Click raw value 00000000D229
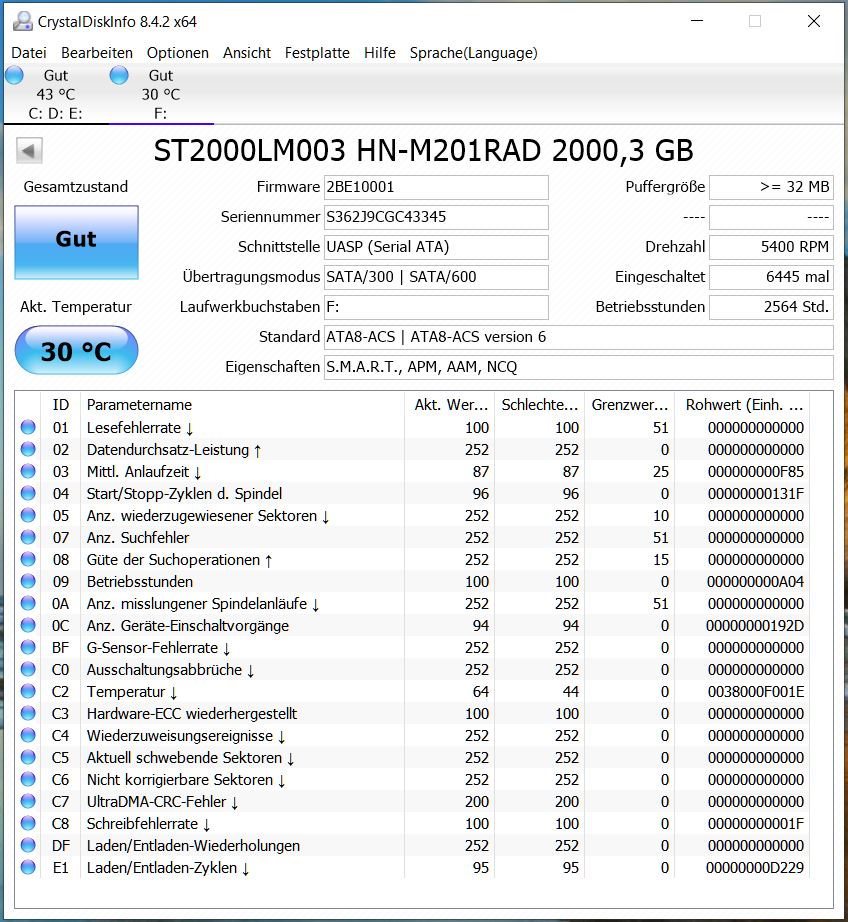Viewport: 848px width, 922px height. click(755, 867)
